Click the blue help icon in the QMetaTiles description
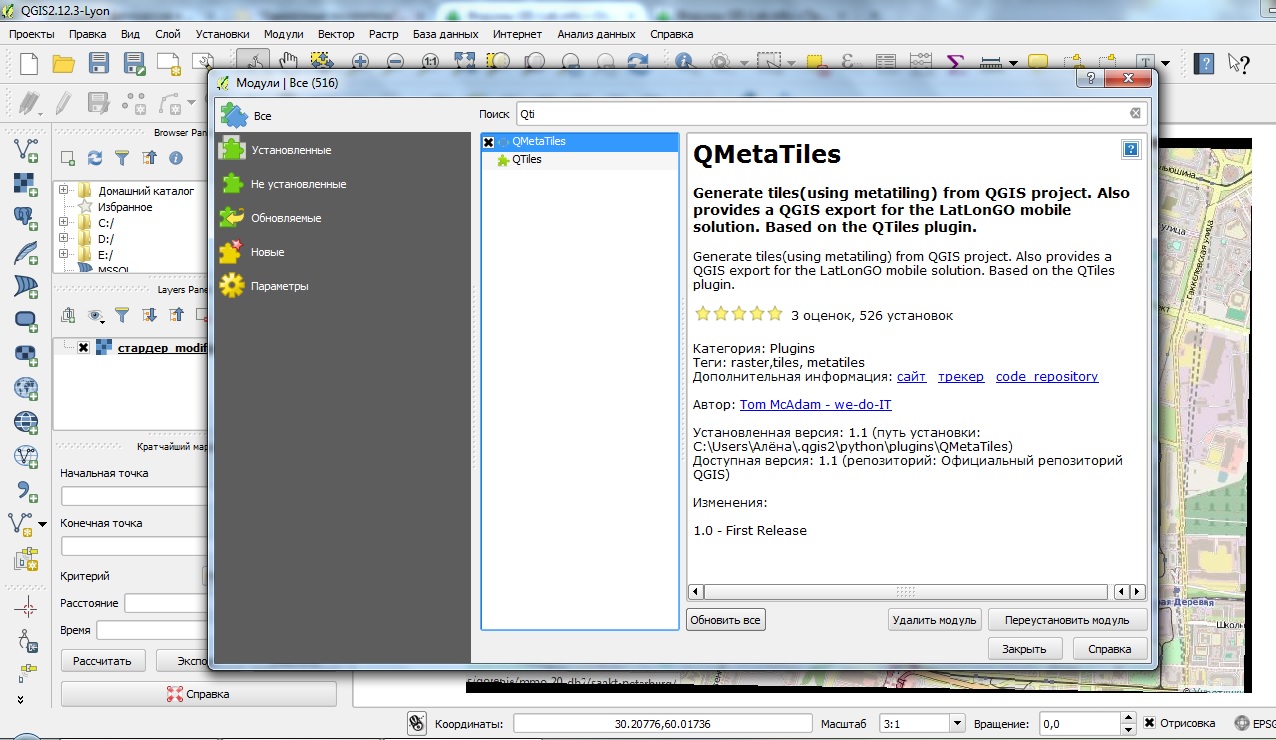The width and height of the screenshot is (1276, 740). 1131,150
